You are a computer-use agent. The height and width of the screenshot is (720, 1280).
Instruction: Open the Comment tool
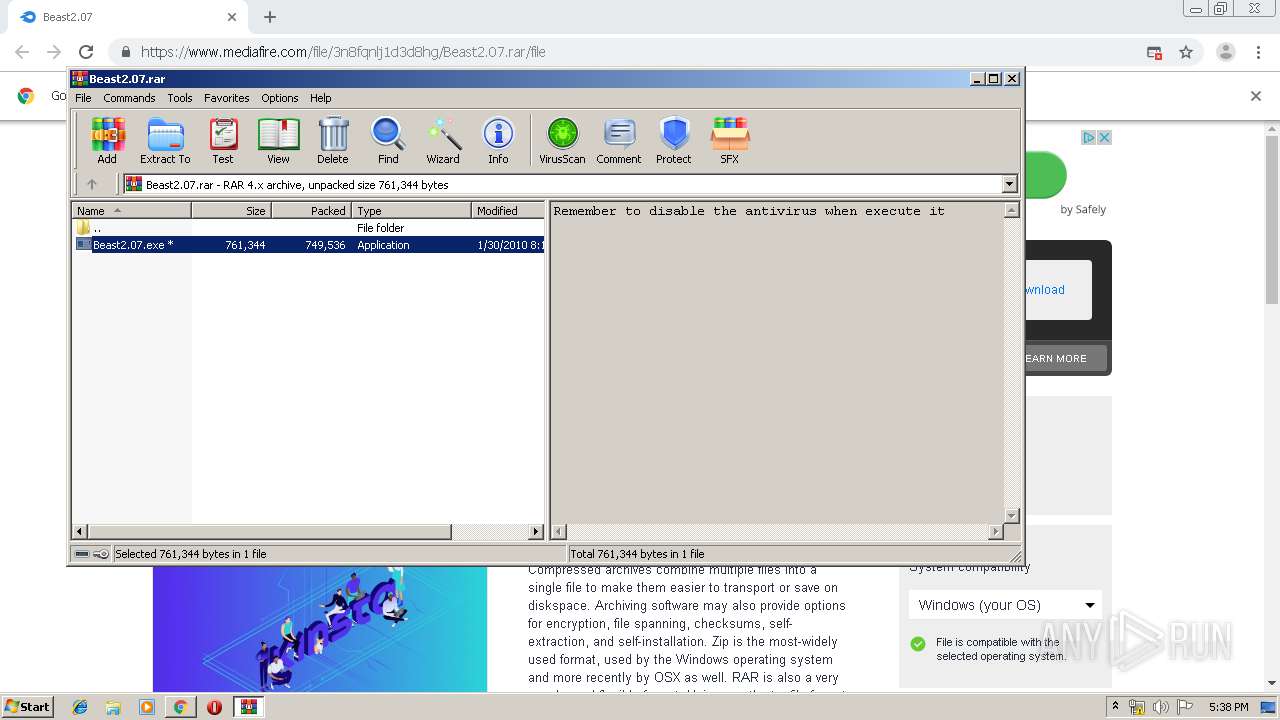619,140
